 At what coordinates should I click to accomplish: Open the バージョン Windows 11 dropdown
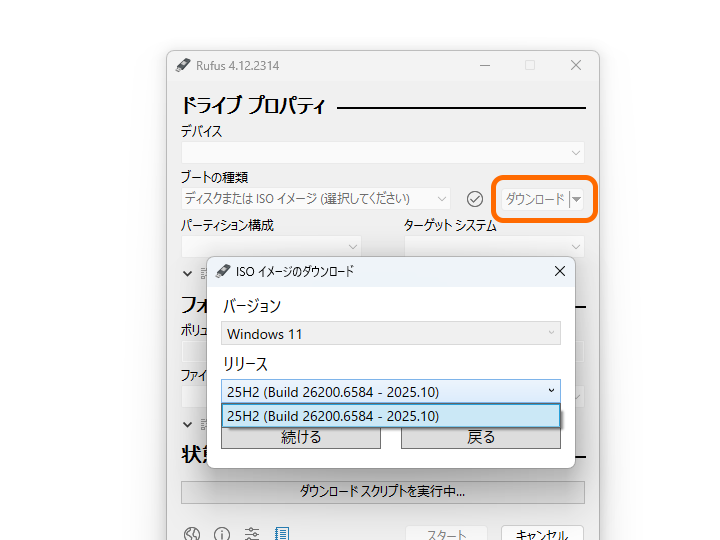pos(391,333)
